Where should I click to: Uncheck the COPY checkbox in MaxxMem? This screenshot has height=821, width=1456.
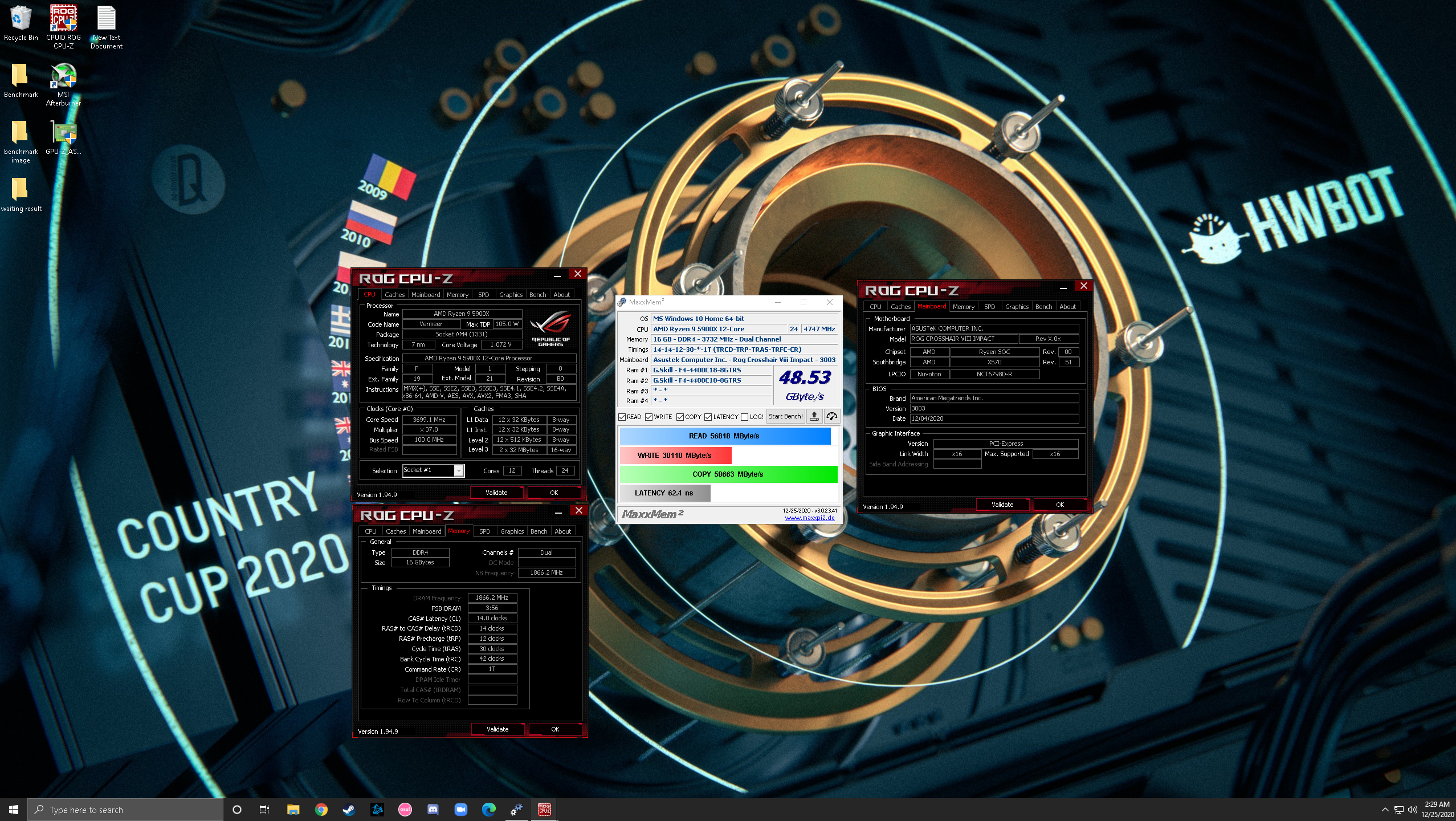coord(680,417)
